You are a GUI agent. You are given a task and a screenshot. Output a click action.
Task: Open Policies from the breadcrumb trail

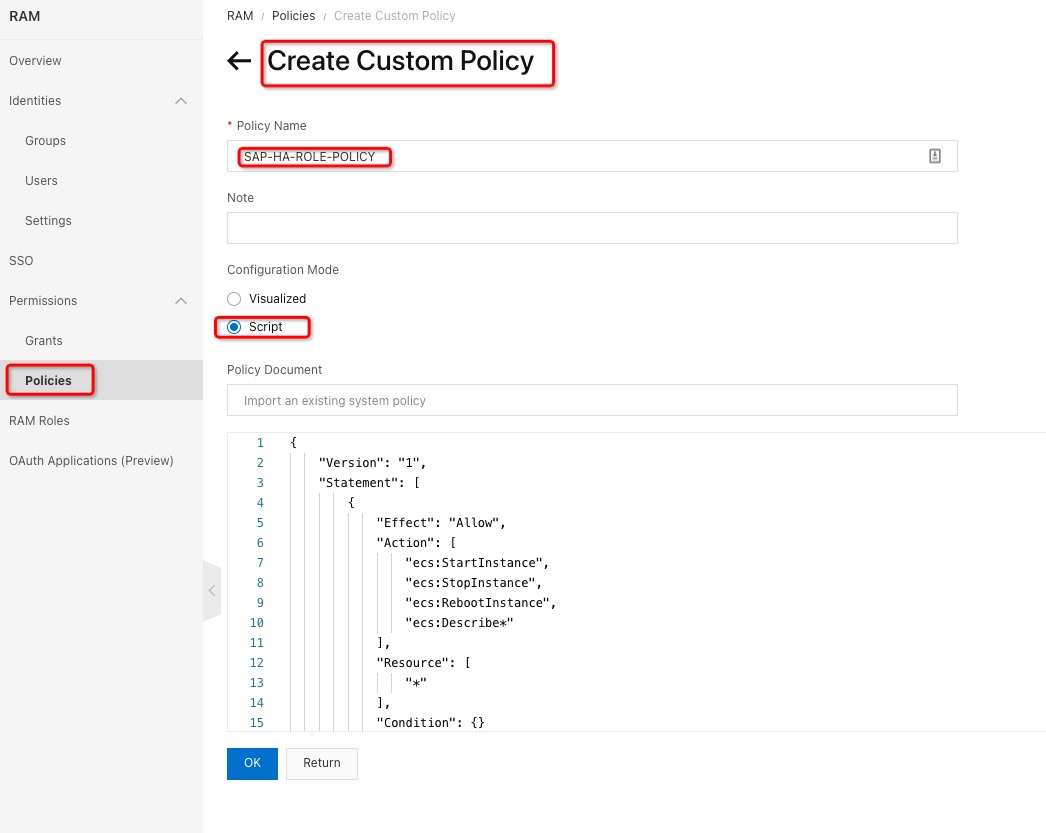[x=293, y=15]
